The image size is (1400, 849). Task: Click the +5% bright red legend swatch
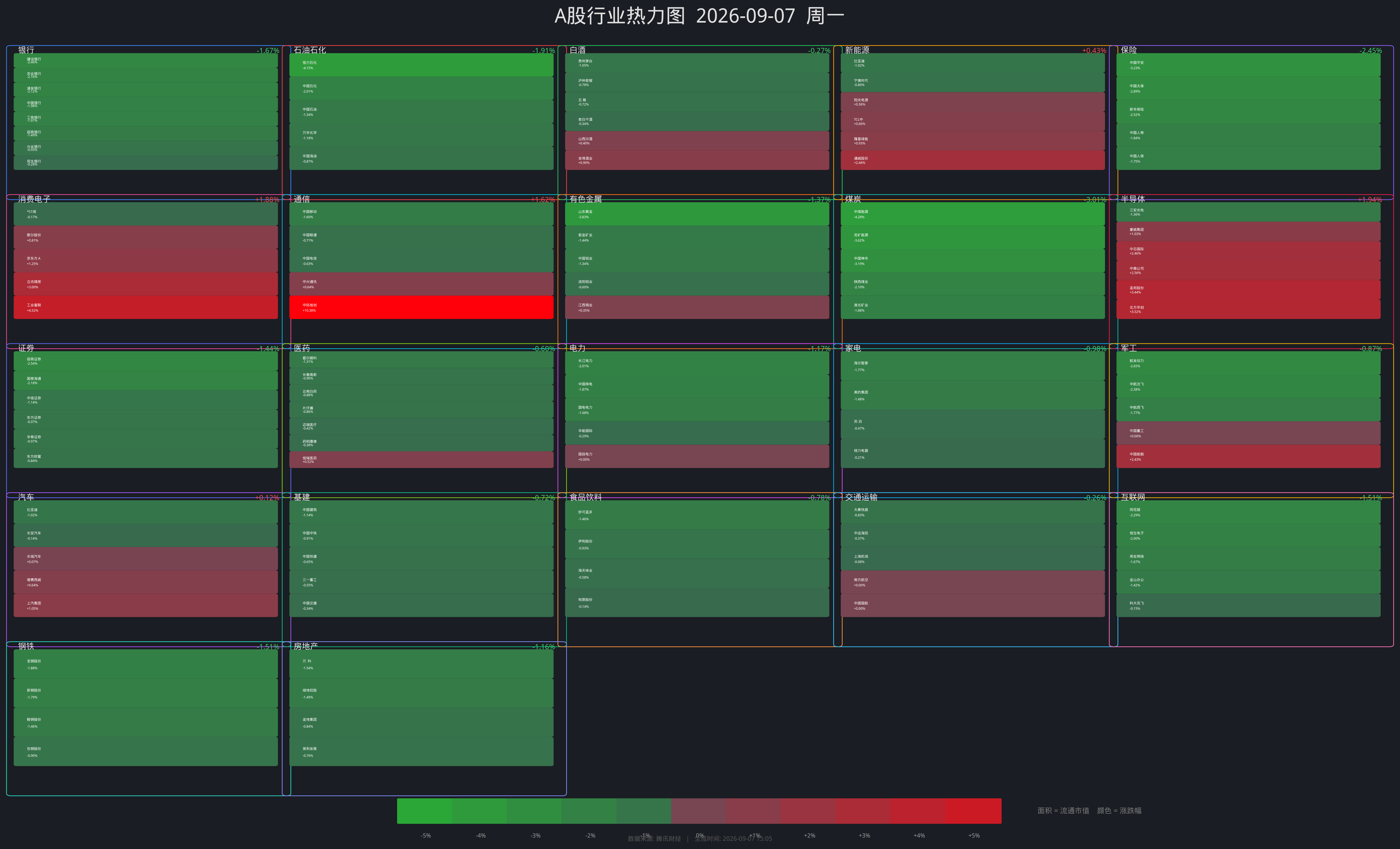click(973, 811)
